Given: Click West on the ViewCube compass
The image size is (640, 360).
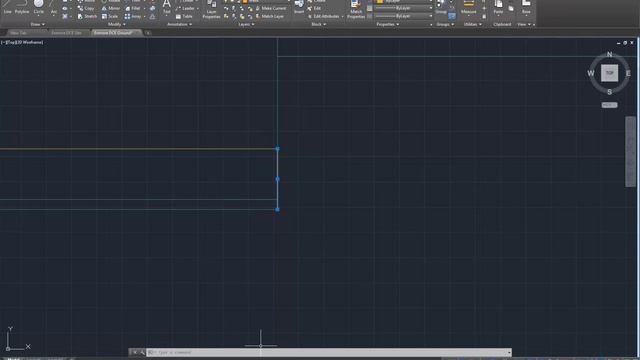Looking at the screenshot, I should point(591,73).
